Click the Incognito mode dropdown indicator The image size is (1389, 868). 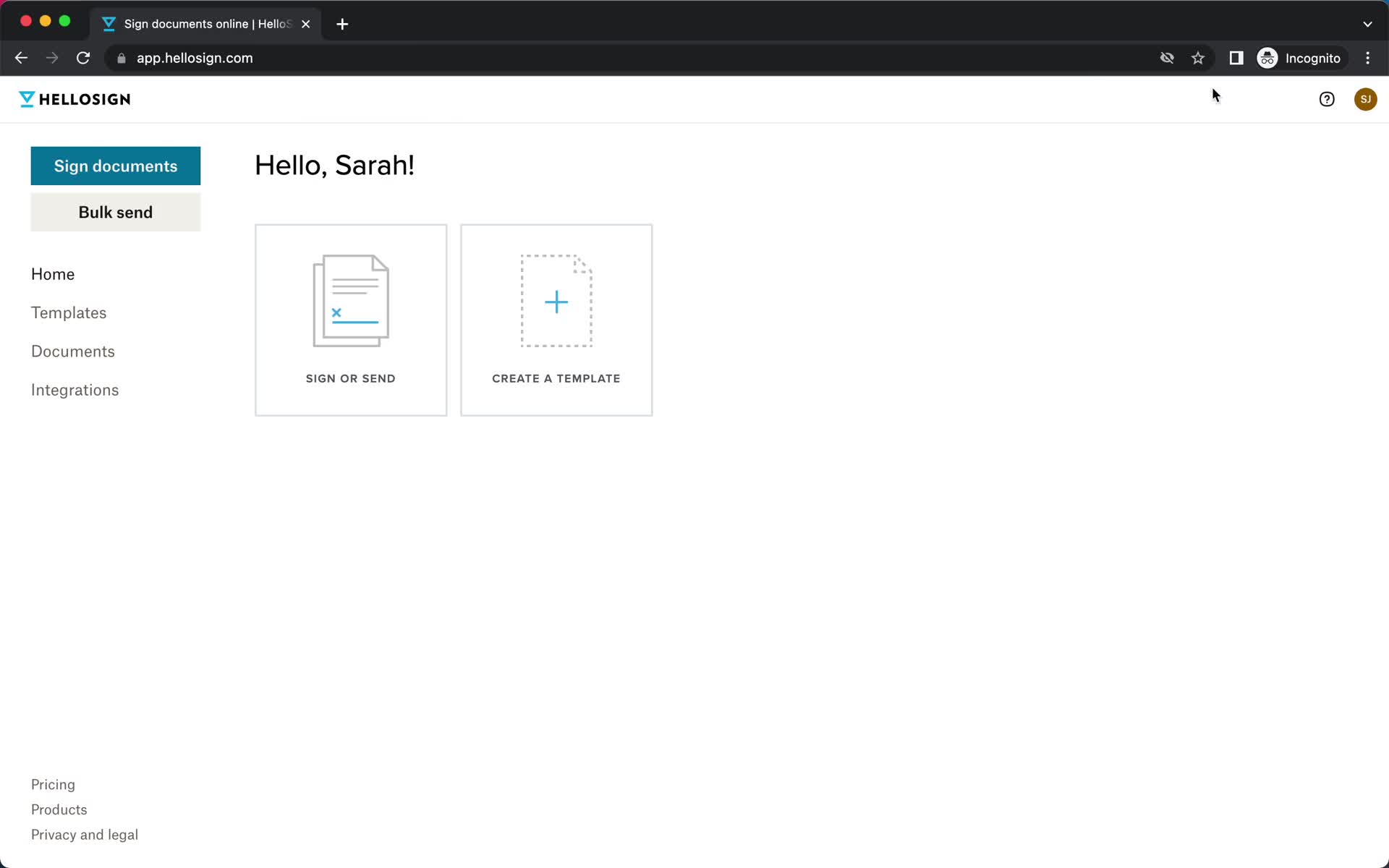(x=1367, y=24)
